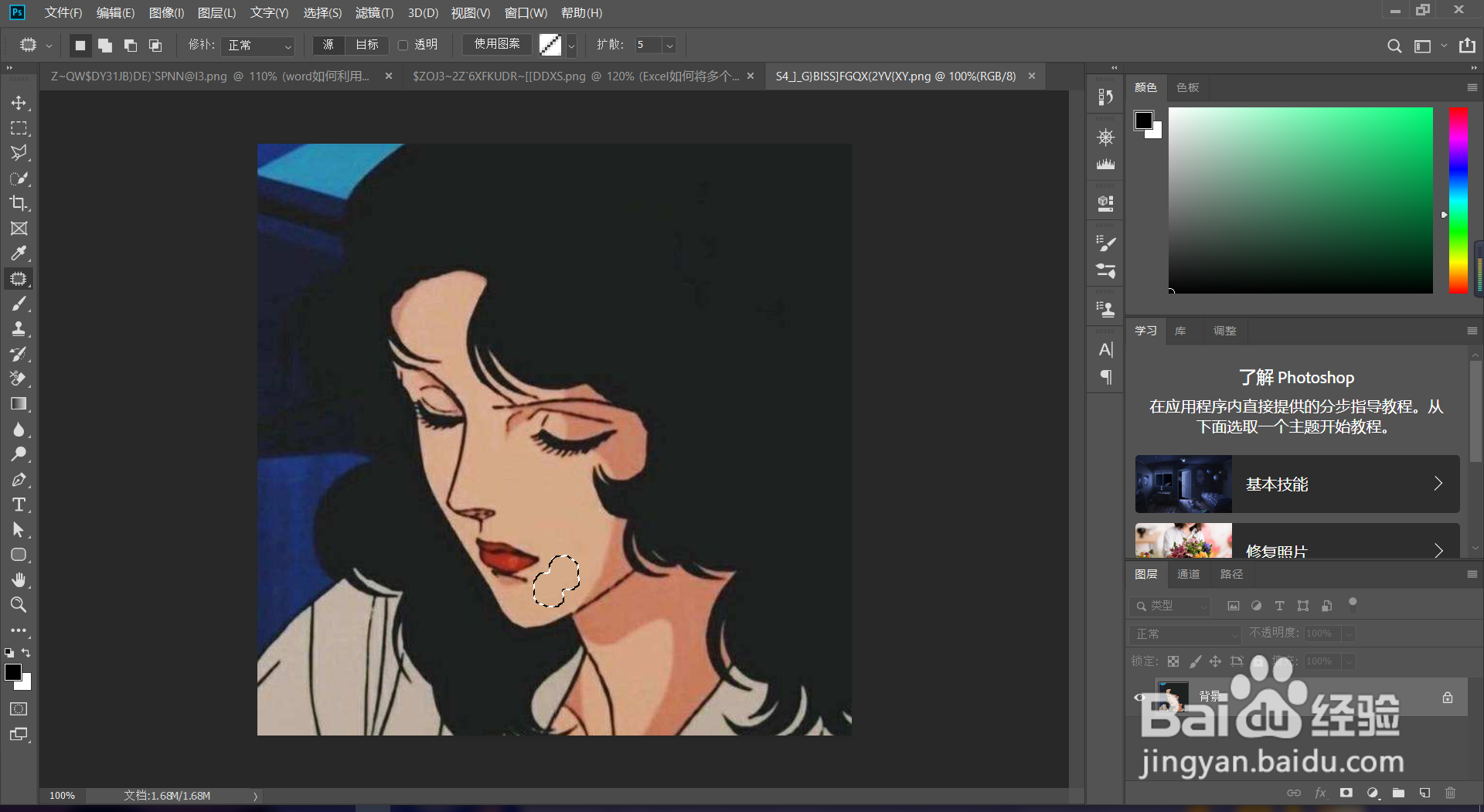Click the share document icon
The height and width of the screenshot is (812, 1484).
[1467, 46]
